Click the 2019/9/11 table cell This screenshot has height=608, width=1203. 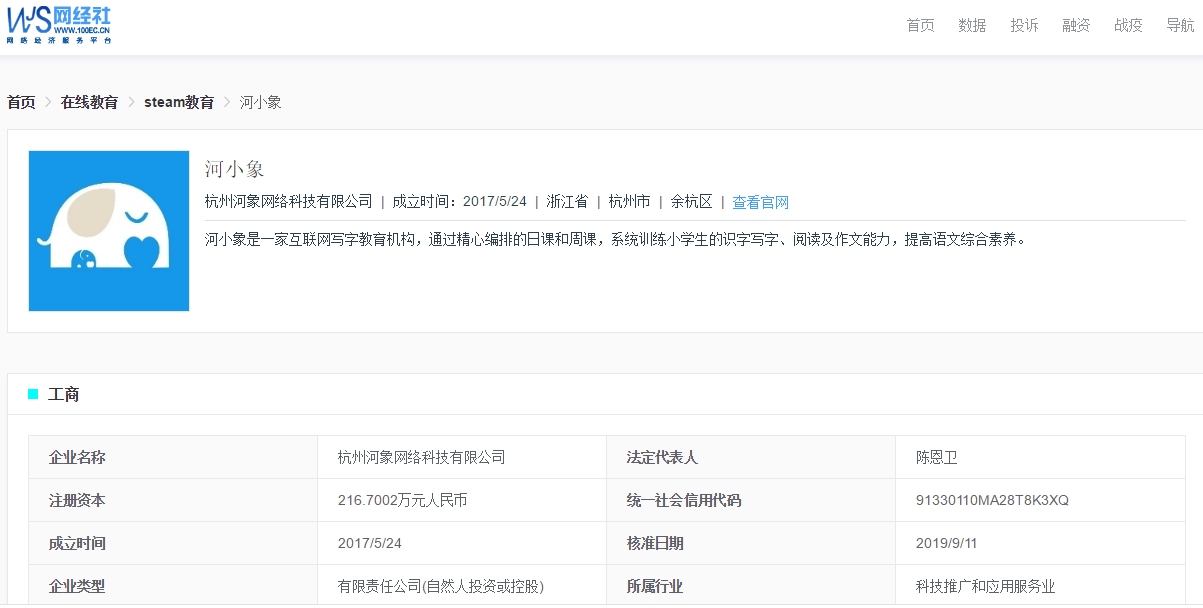click(947, 543)
